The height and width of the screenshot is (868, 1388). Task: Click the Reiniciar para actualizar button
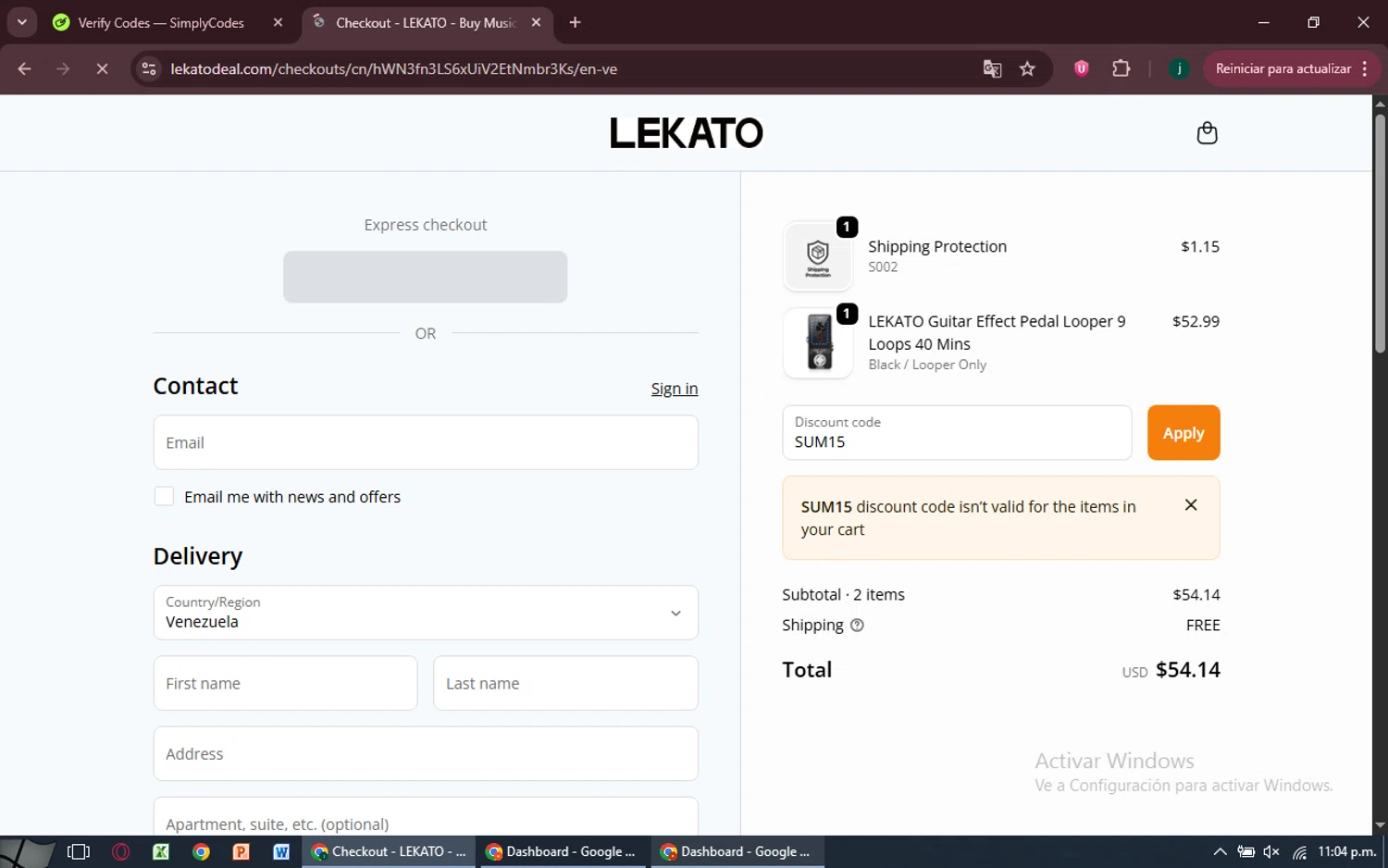pyautogui.click(x=1283, y=68)
